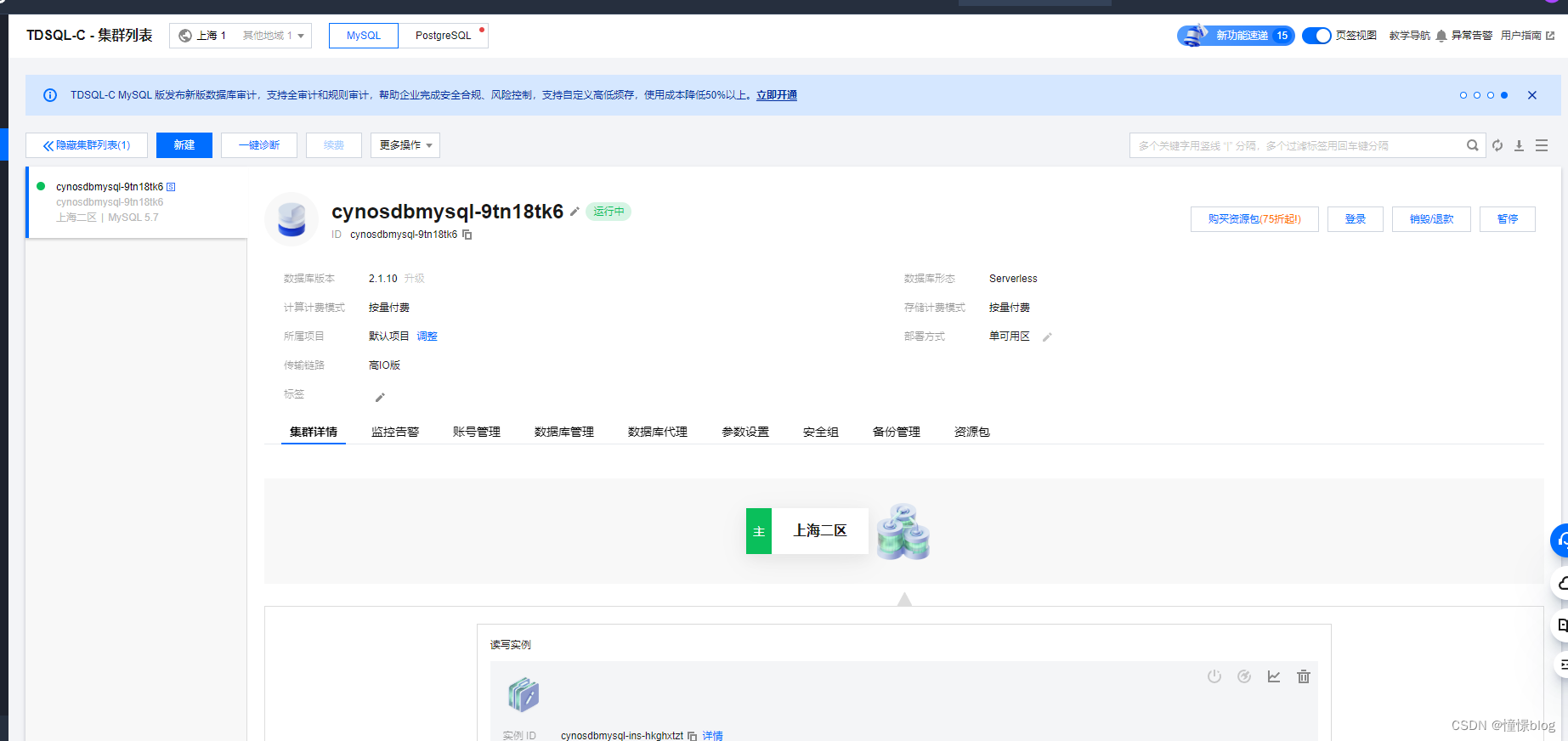Open the list column settings icon
This screenshot has height=741, width=1568.
(1542, 145)
